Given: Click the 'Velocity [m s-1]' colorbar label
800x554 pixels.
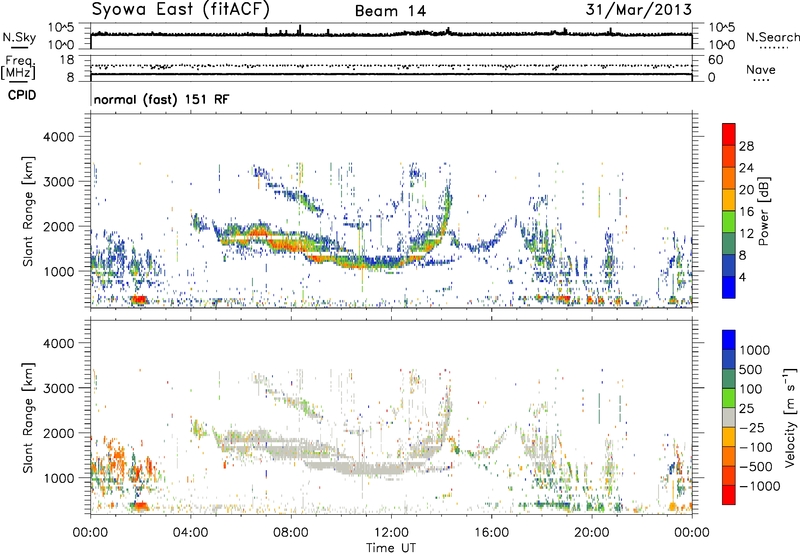Looking at the screenshot, I should click(x=790, y=418).
